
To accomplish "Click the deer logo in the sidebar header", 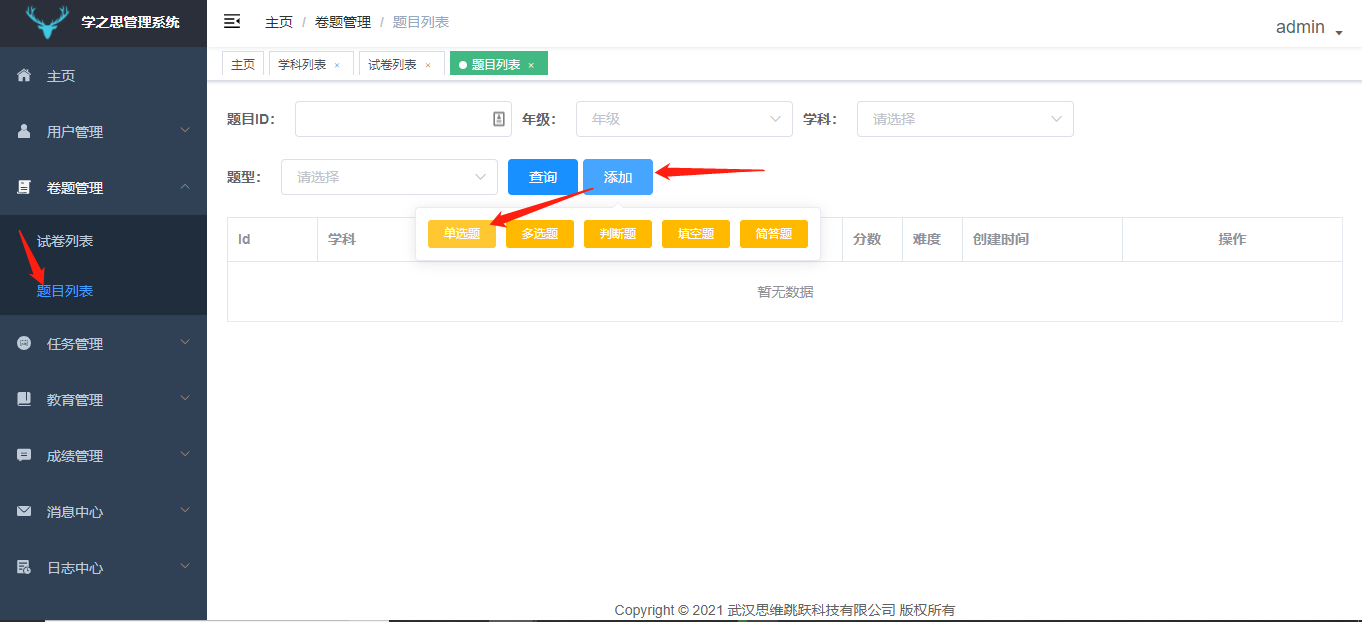I will 47,22.
